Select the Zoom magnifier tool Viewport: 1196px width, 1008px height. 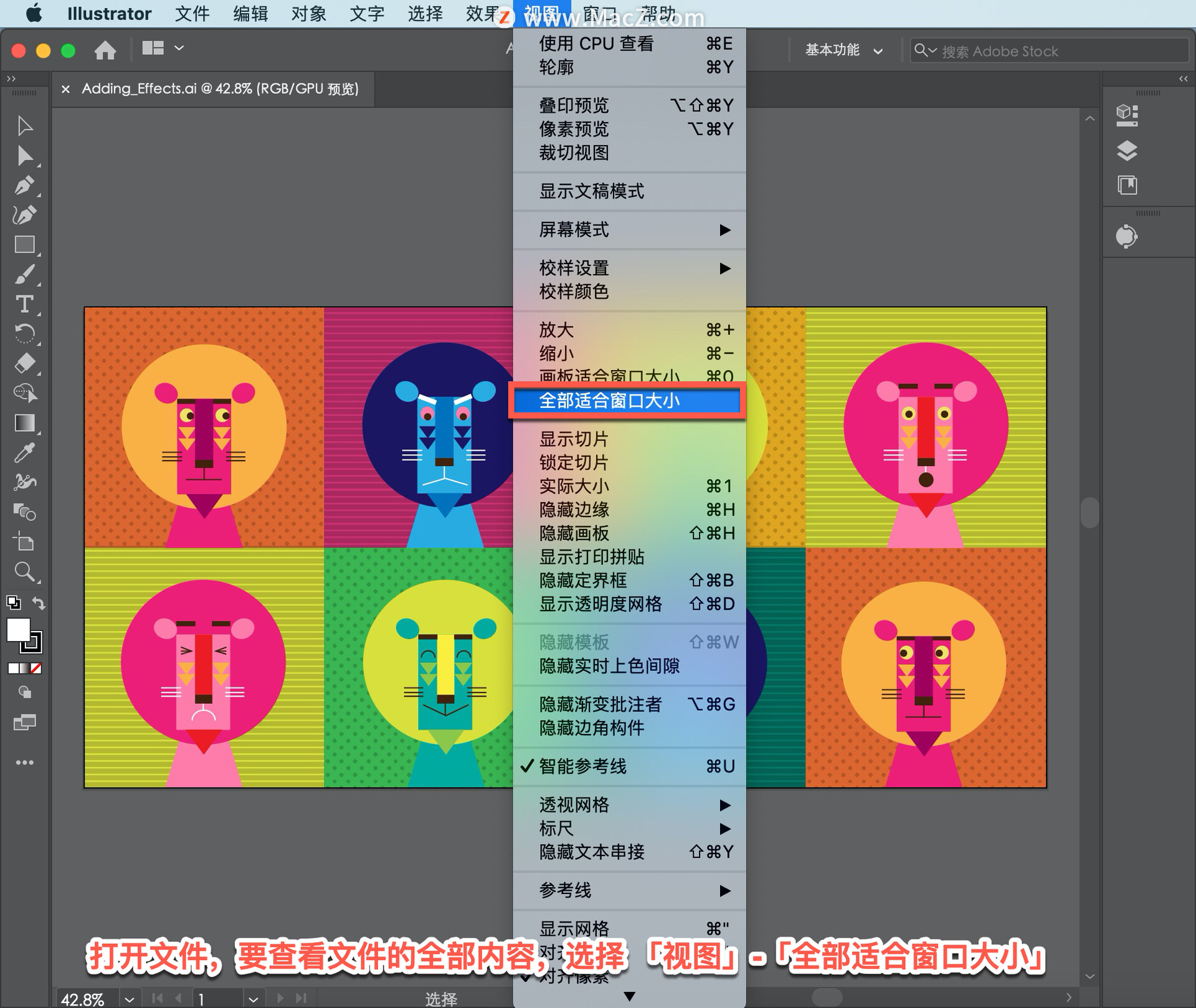(x=24, y=571)
